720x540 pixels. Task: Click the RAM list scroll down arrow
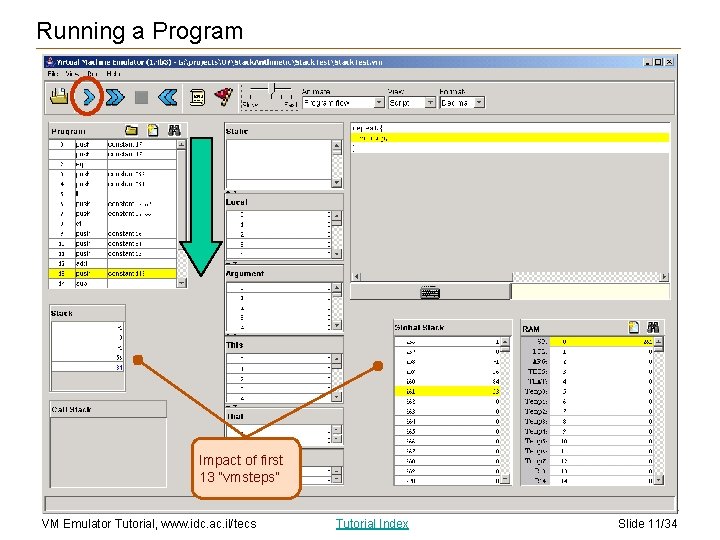point(658,480)
